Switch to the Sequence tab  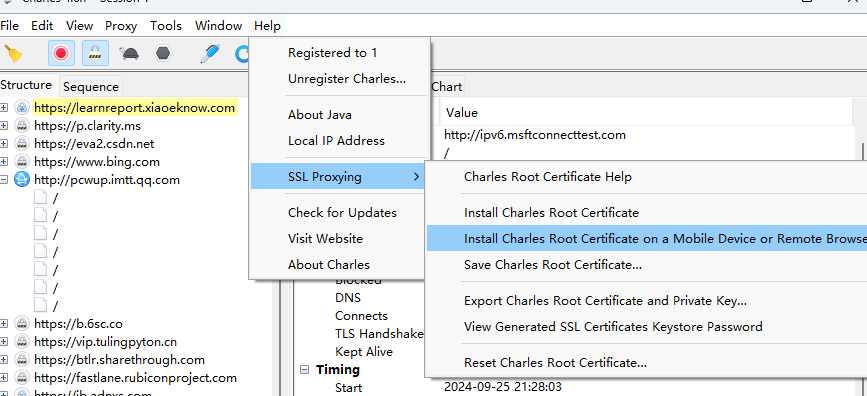tap(91, 87)
